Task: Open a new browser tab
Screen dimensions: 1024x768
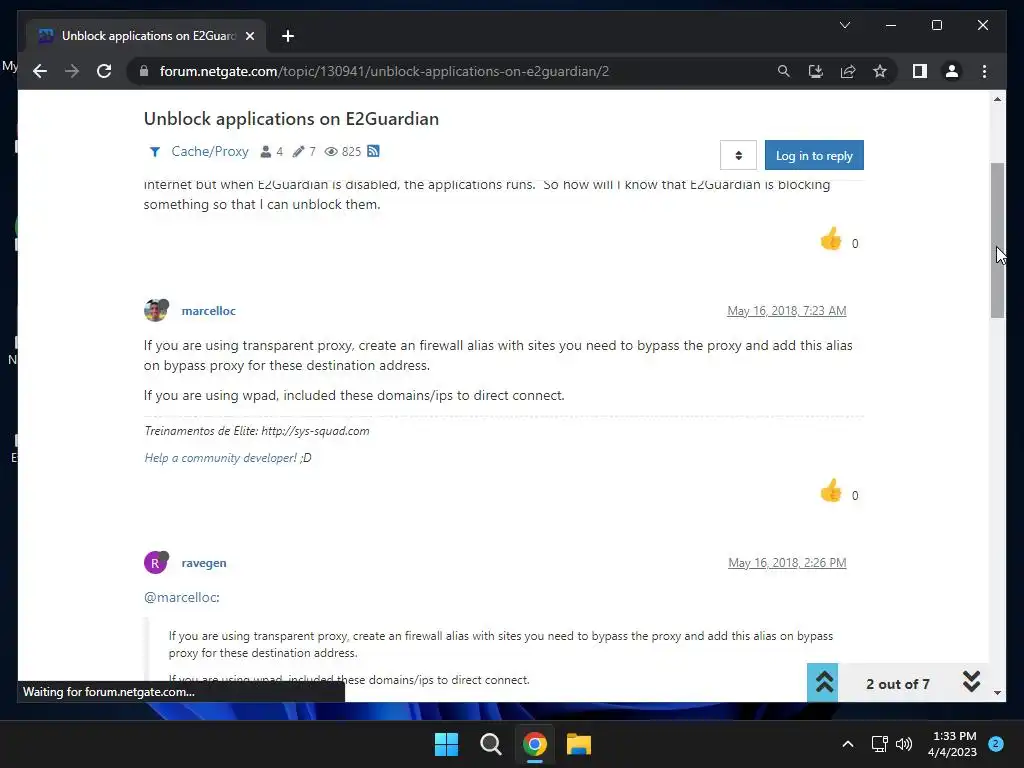Action: 287,36
